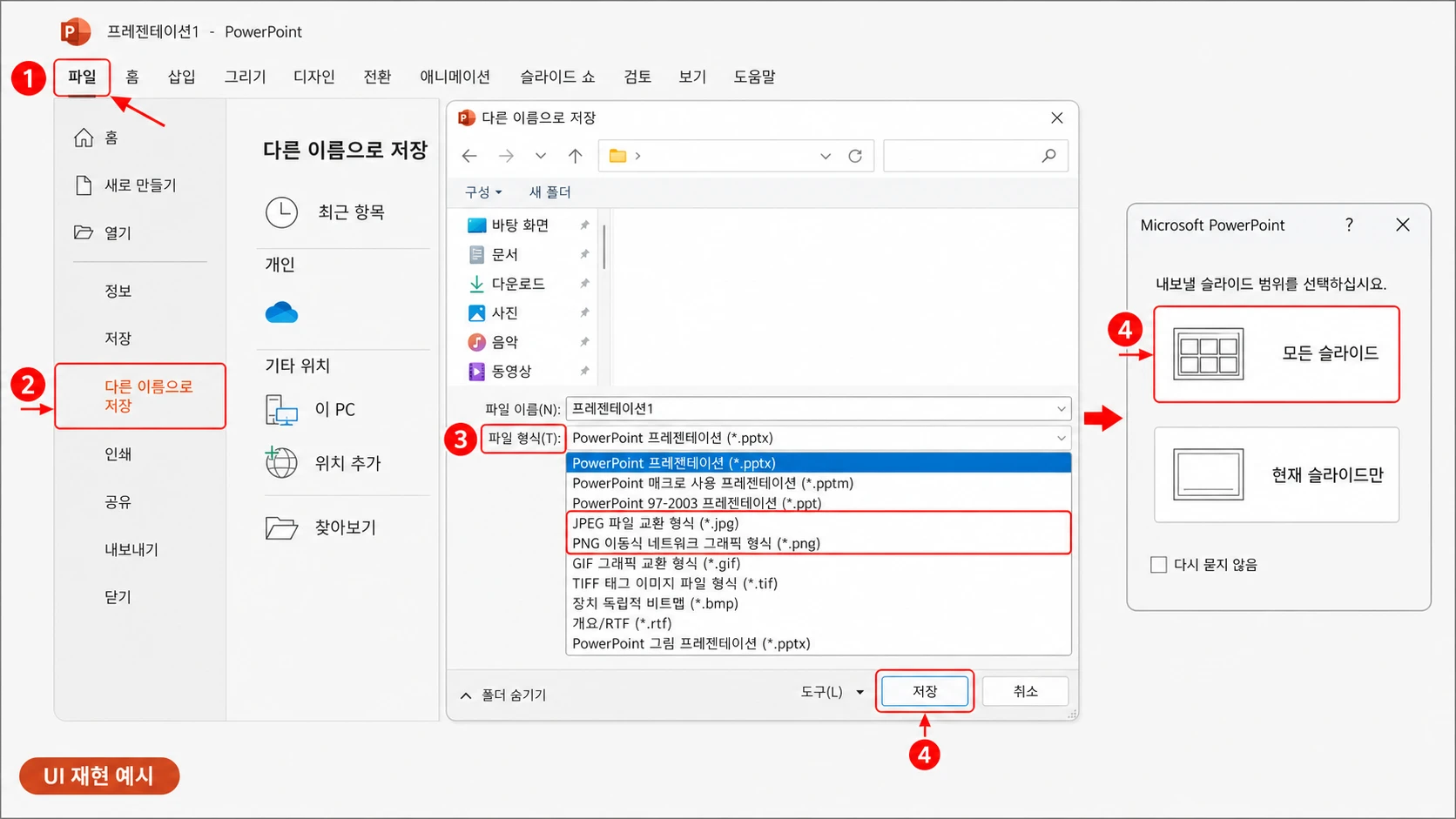Open the OneDrive cloud icon
This screenshot has height=819, width=1456.
tap(281, 312)
